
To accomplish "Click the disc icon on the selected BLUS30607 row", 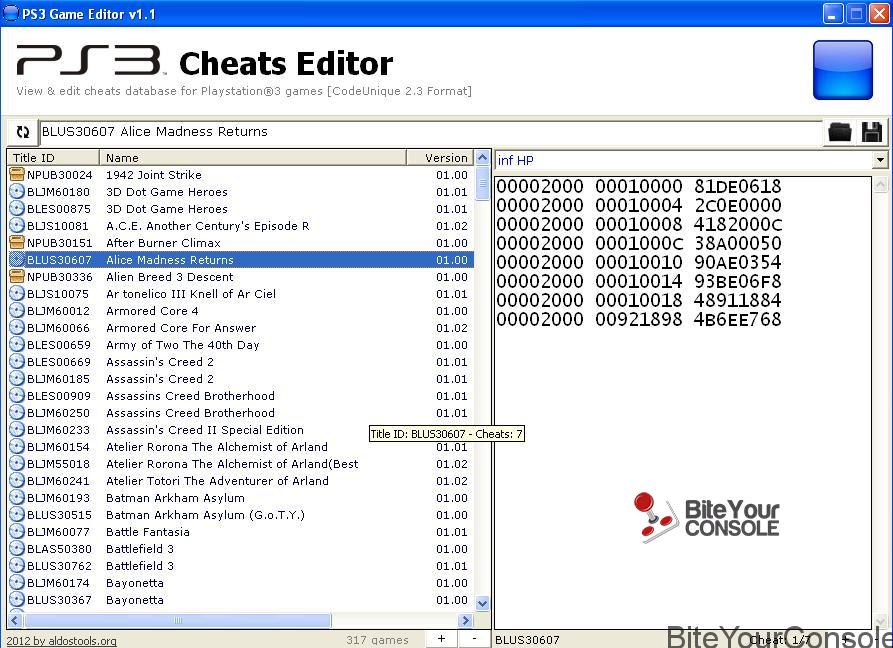I will 17,260.
